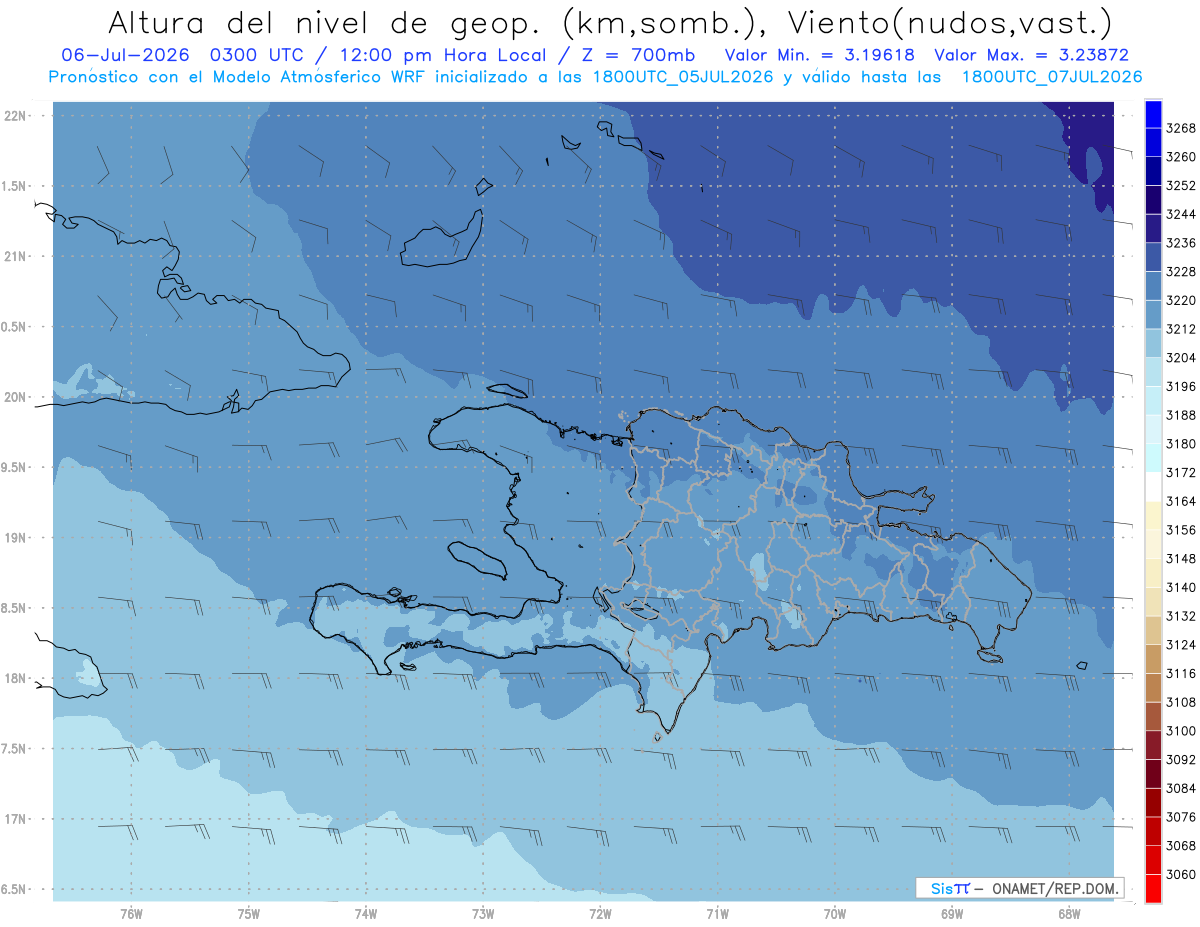This screenshot has height=927, width=1200.
Task: Click the '73W' longitude label
Action: pos(483,913)
